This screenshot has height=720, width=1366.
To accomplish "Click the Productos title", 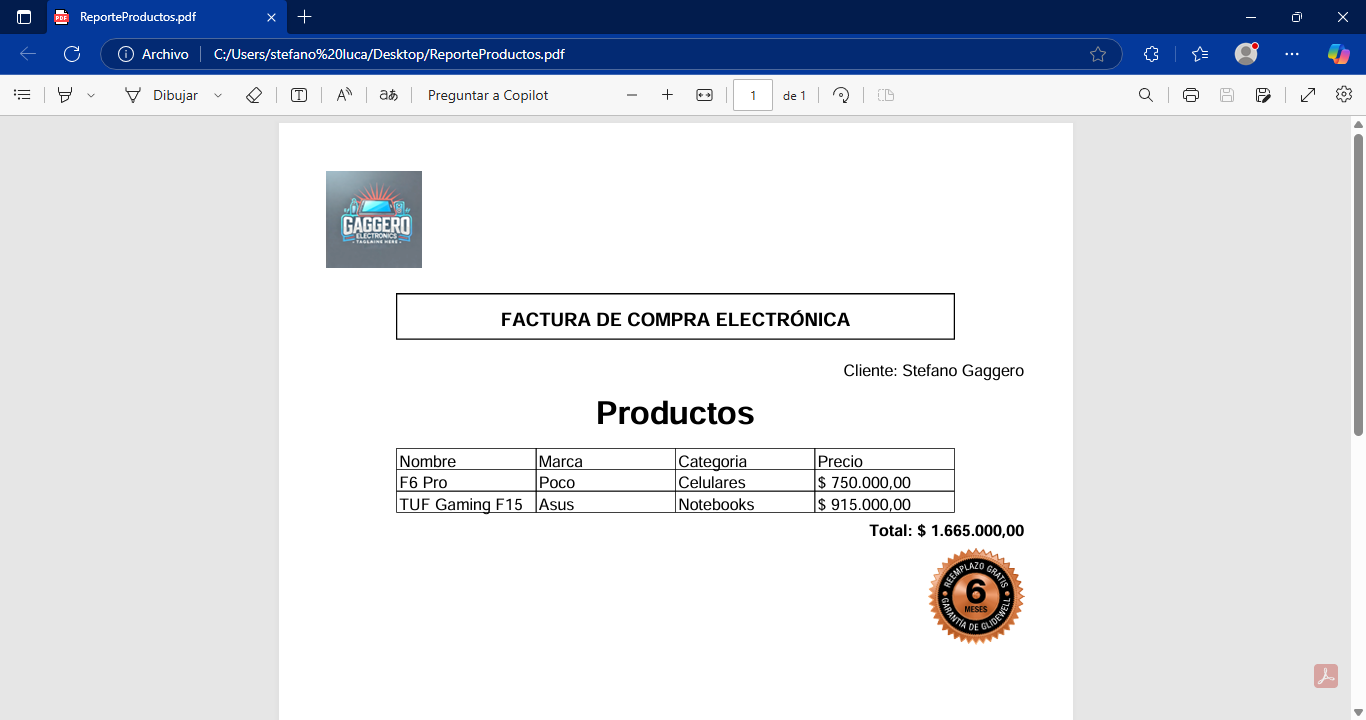I will coord(675,413).
